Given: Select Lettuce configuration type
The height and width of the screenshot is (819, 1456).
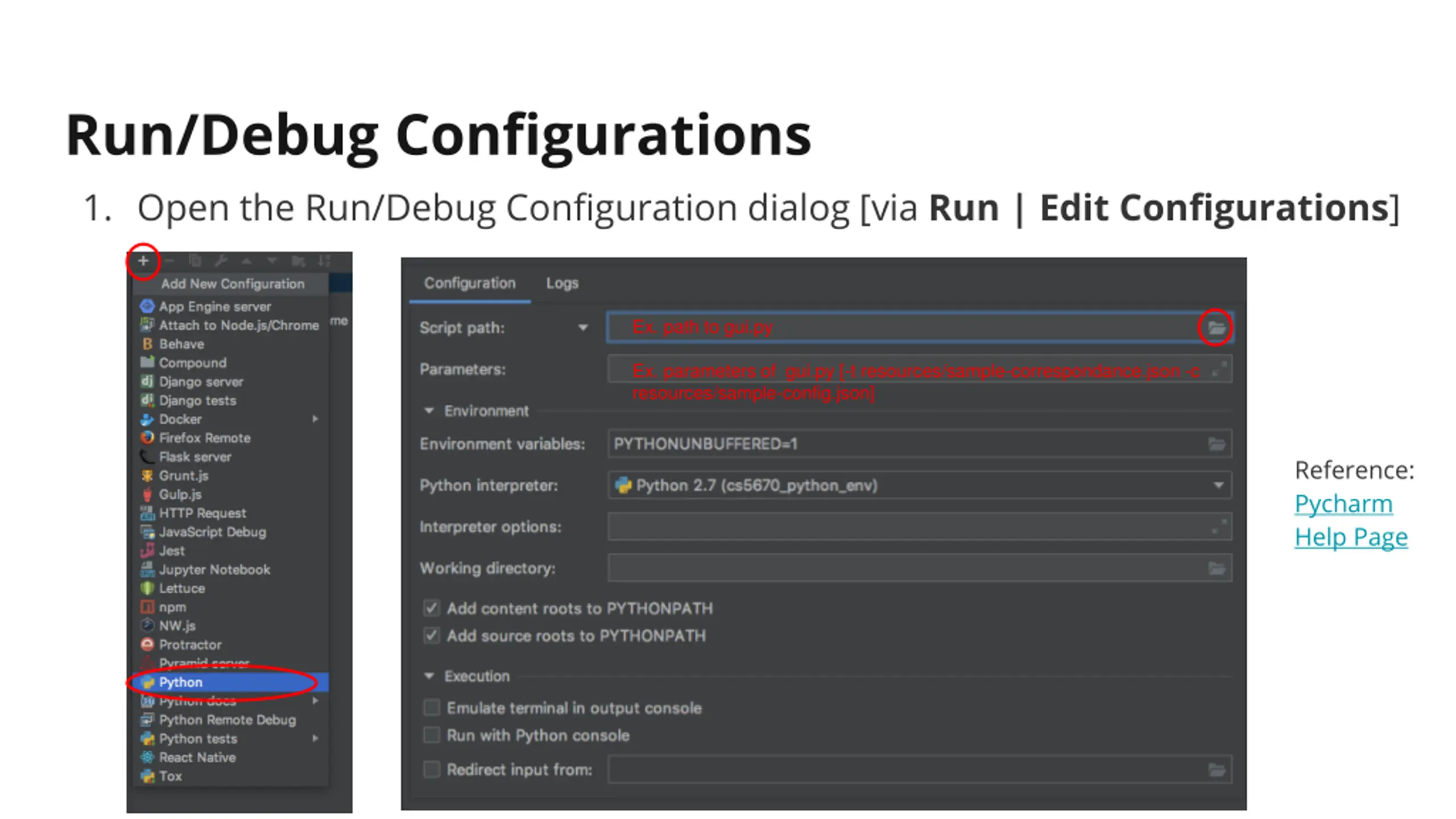Looking at the screenshot, I should 231,588.
